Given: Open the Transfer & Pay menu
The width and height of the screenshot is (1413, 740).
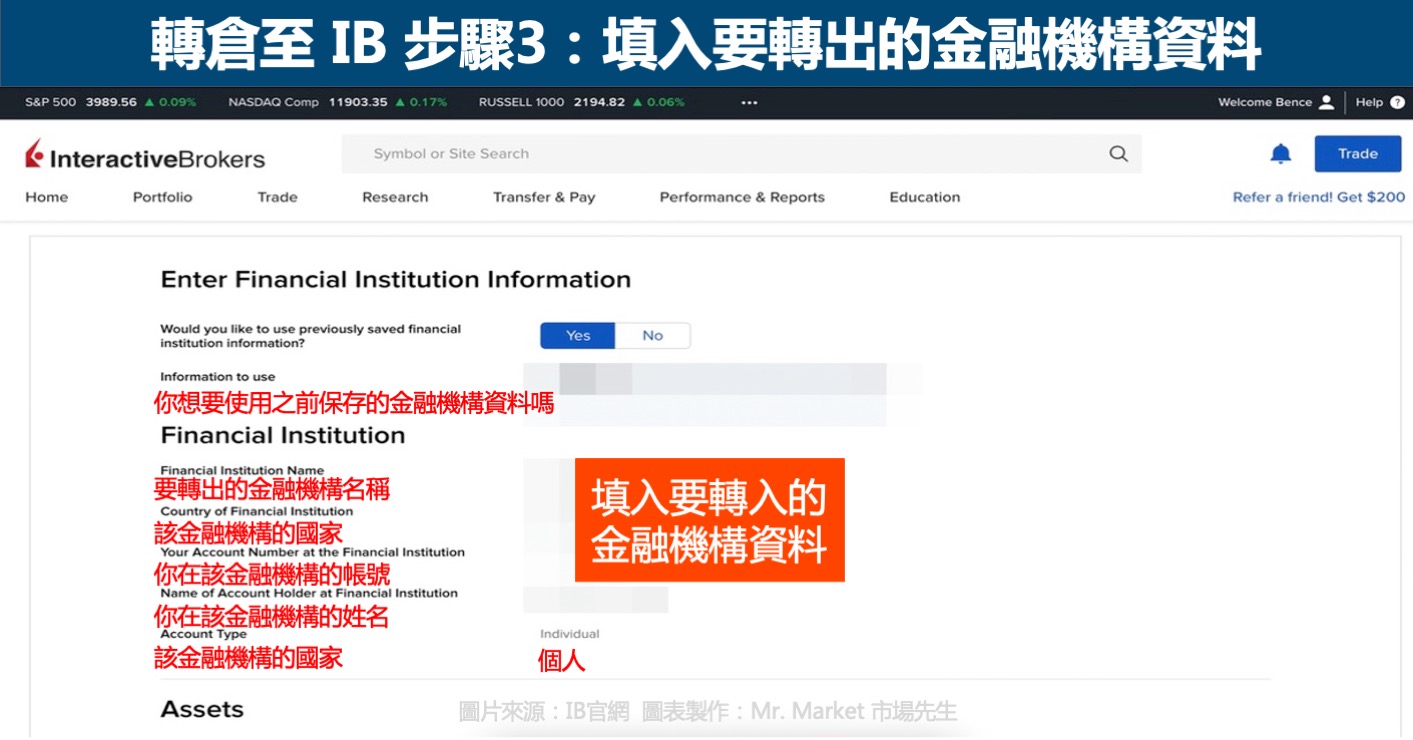Looking at the screenshot, I should coord(544,197).
